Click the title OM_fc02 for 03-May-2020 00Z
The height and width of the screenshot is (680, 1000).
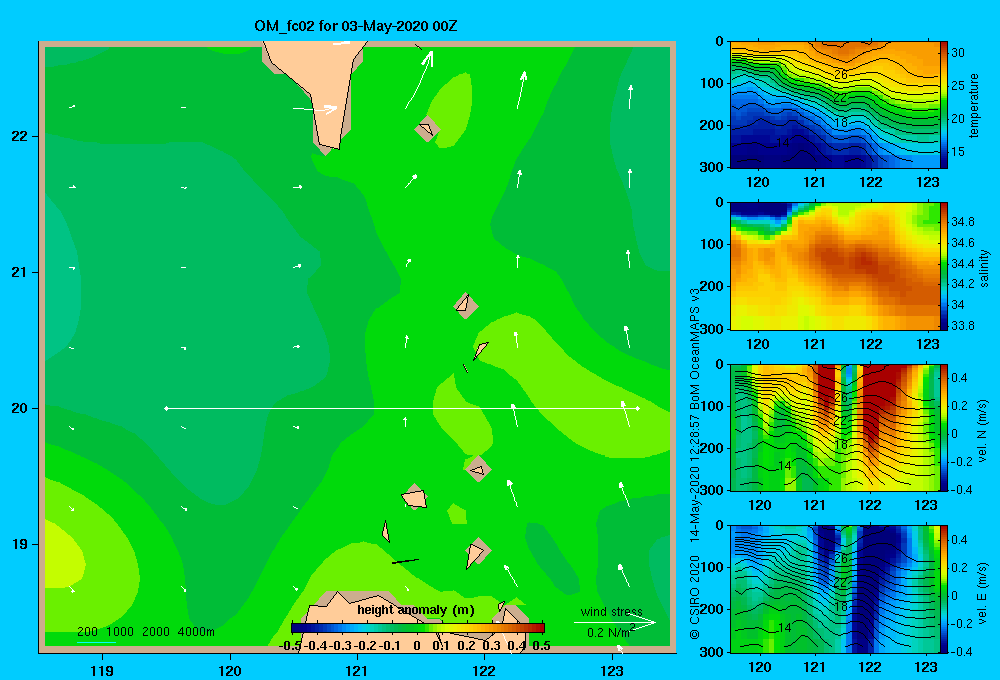[x=355, y=26]
